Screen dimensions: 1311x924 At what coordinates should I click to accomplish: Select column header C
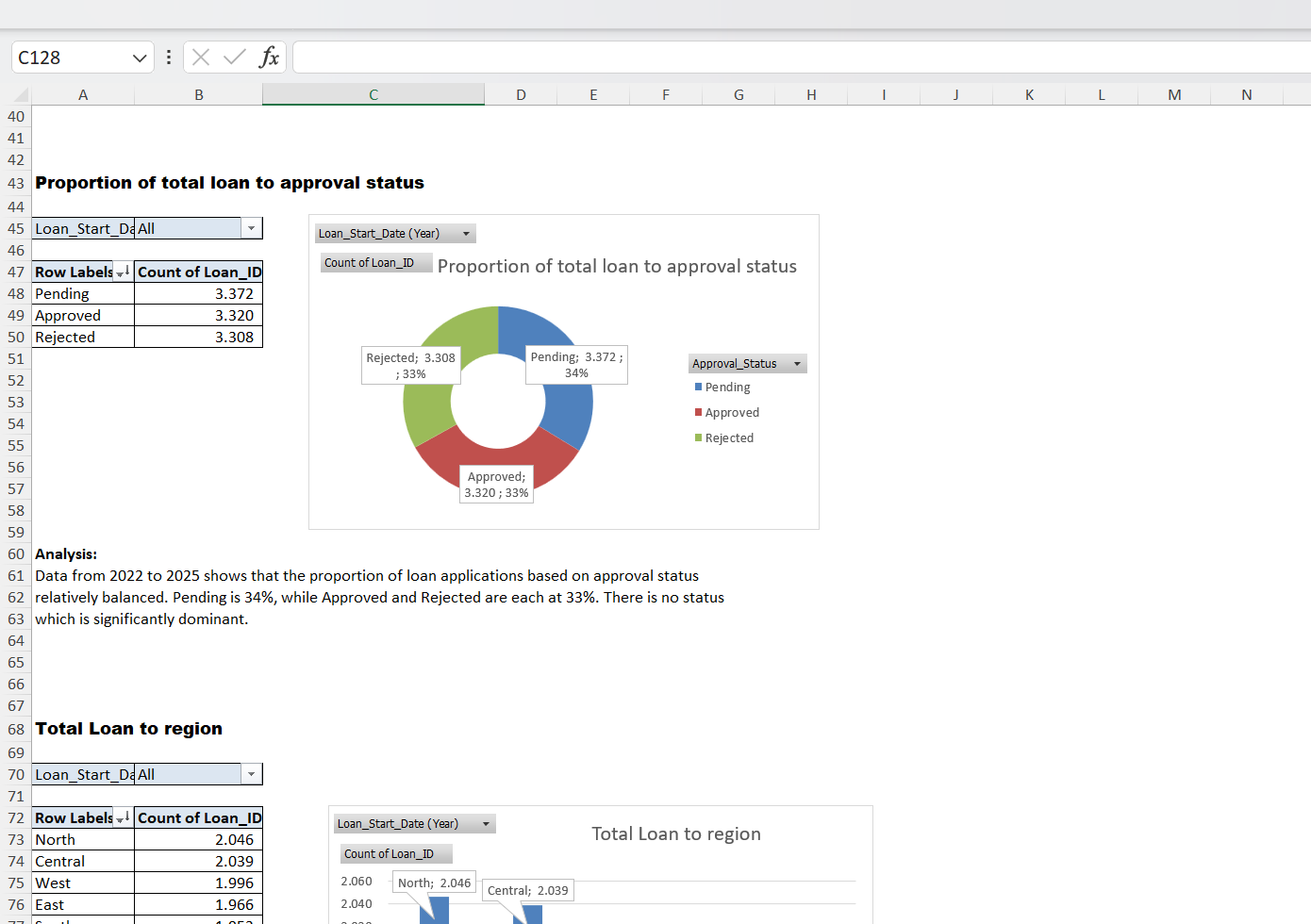[373, 94]
